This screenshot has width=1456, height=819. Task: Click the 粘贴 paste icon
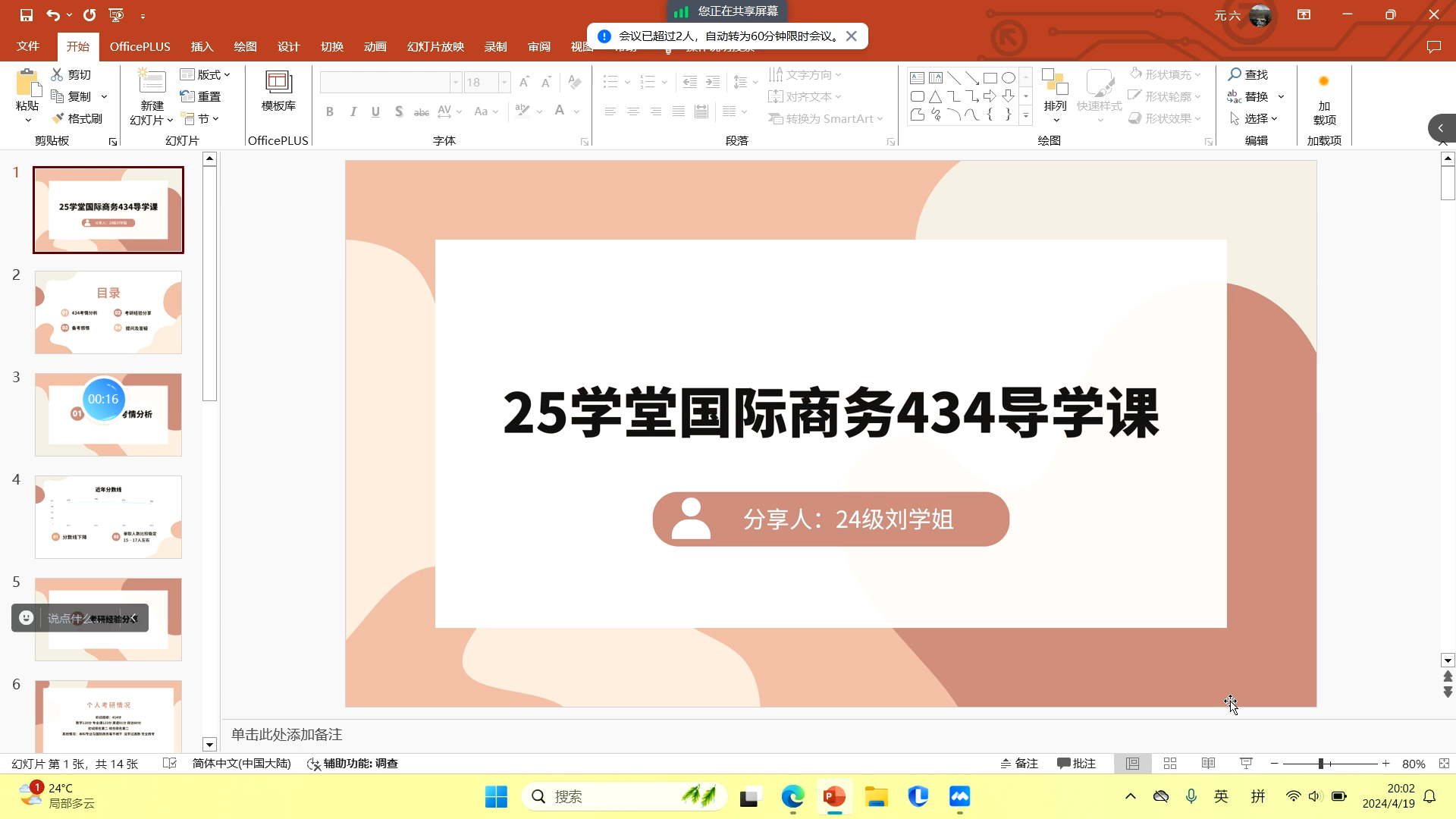pyautogui.click(x=28, y=83)
